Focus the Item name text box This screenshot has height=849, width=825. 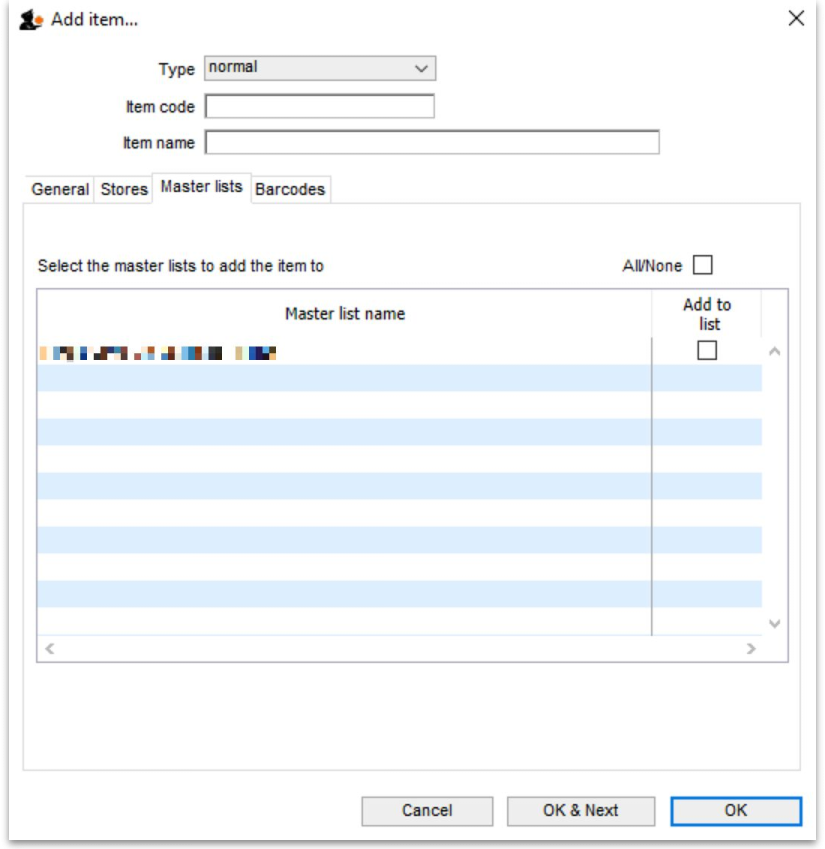(432, 143)
